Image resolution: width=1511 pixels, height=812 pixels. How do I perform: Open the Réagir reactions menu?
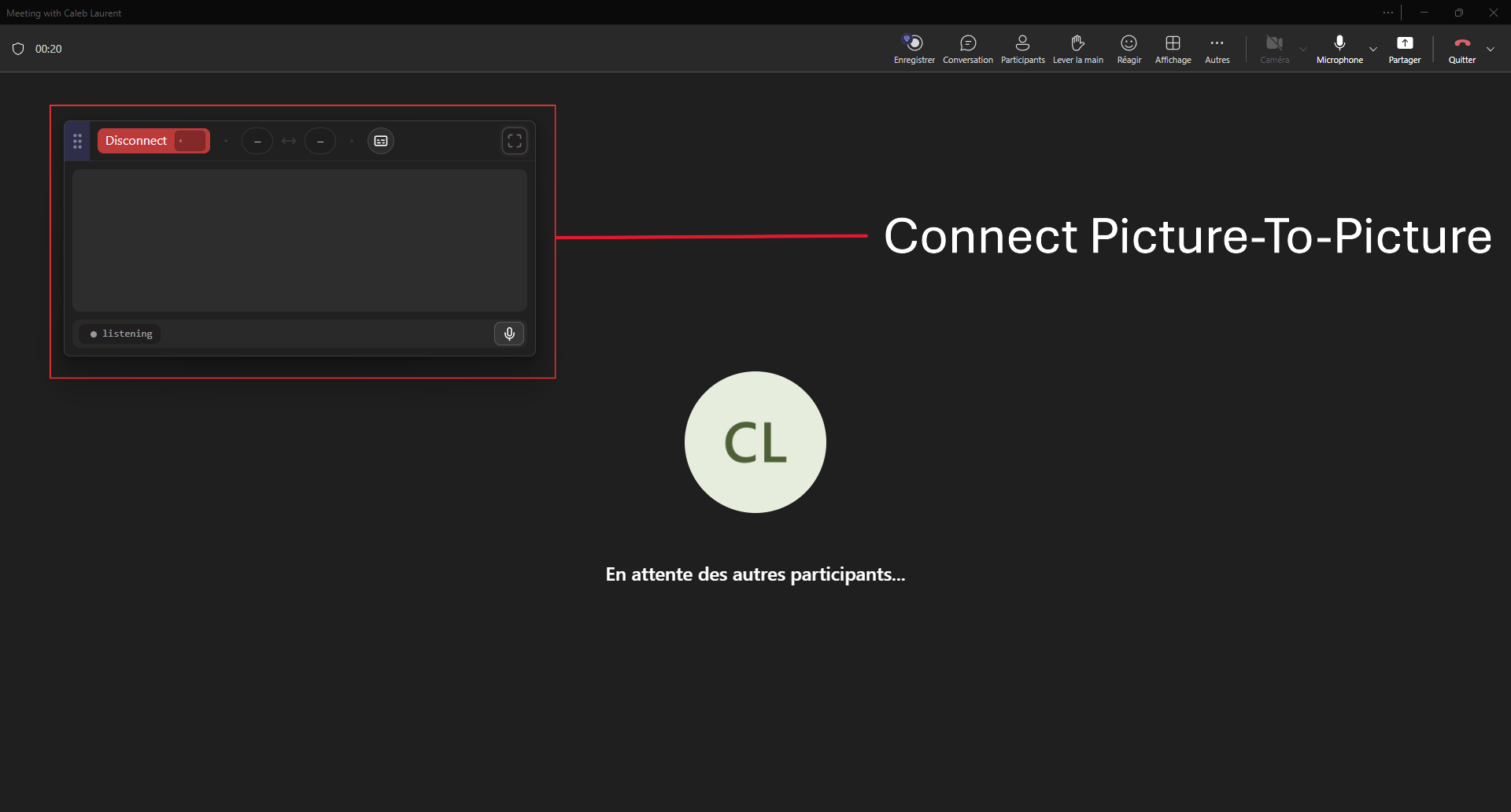click(x=1129, y=49)
